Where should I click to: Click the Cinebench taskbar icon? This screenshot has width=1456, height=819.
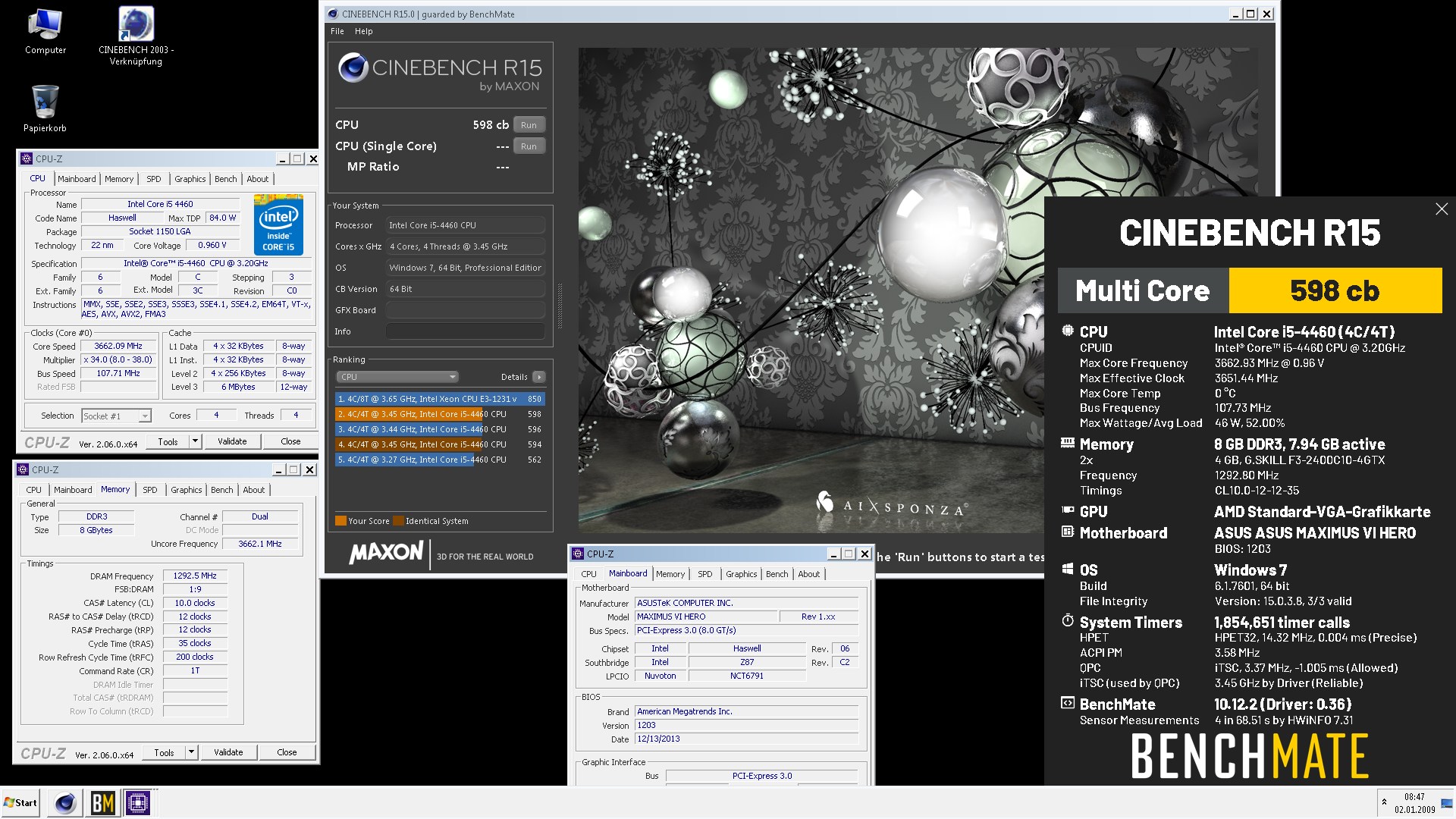coord(65,802)
